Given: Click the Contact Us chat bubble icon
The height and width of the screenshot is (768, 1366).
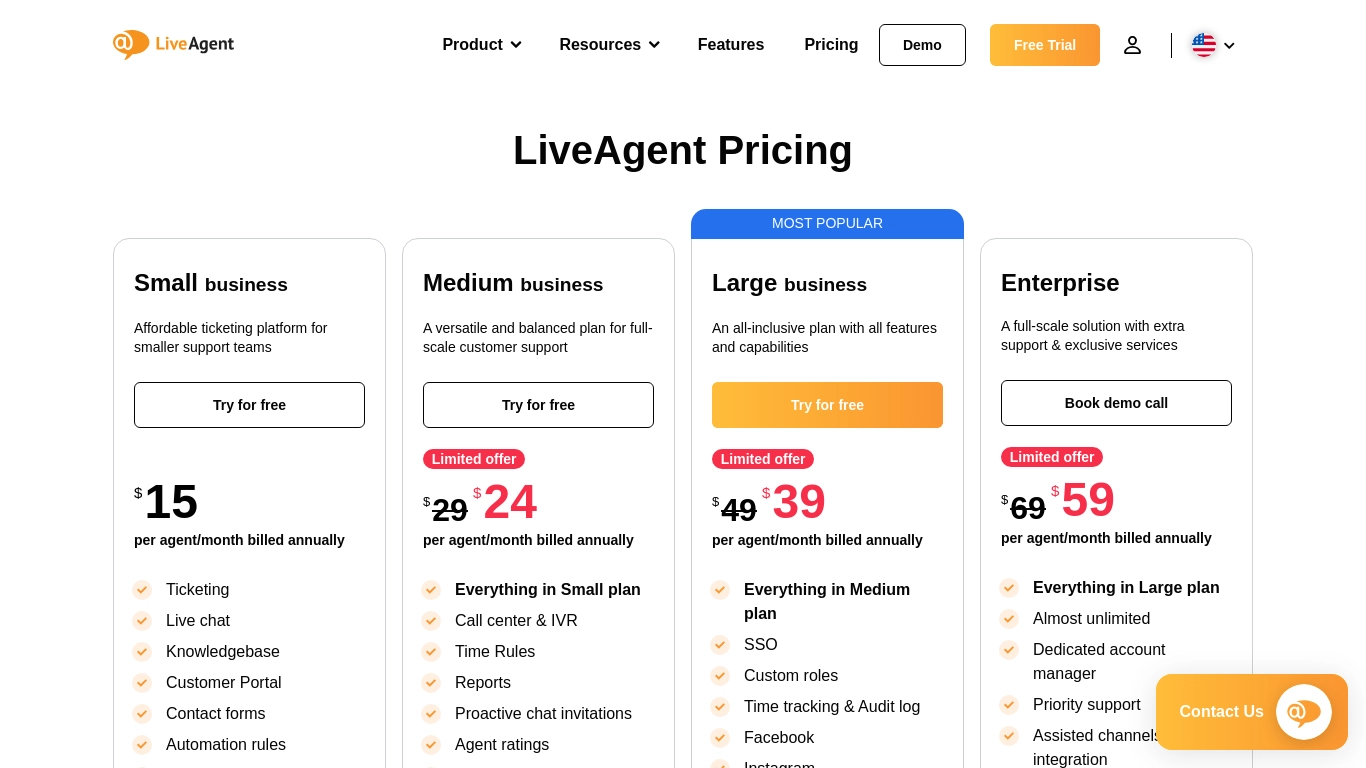Looking at the screenshot, I should point(1303,712).
